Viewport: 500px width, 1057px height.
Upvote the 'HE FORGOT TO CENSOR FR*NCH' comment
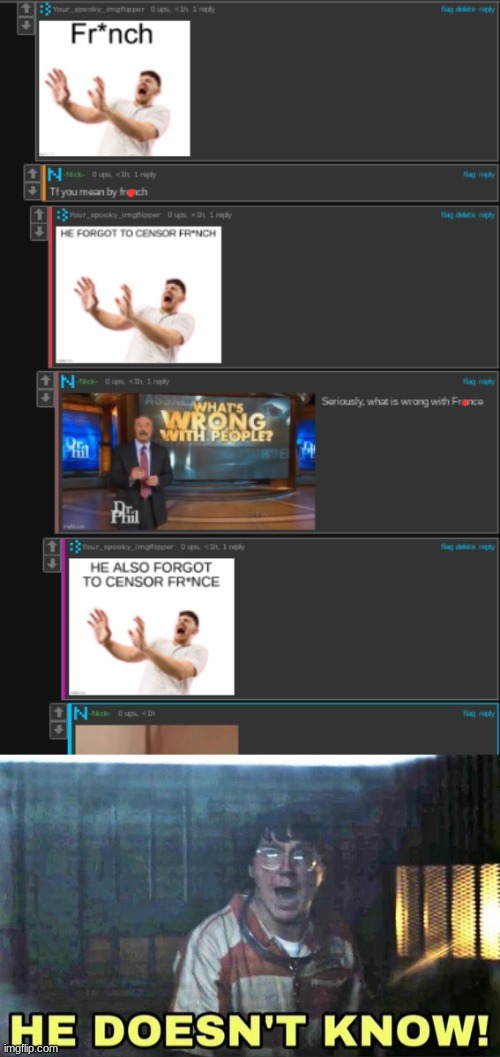[x=38, y=215]
